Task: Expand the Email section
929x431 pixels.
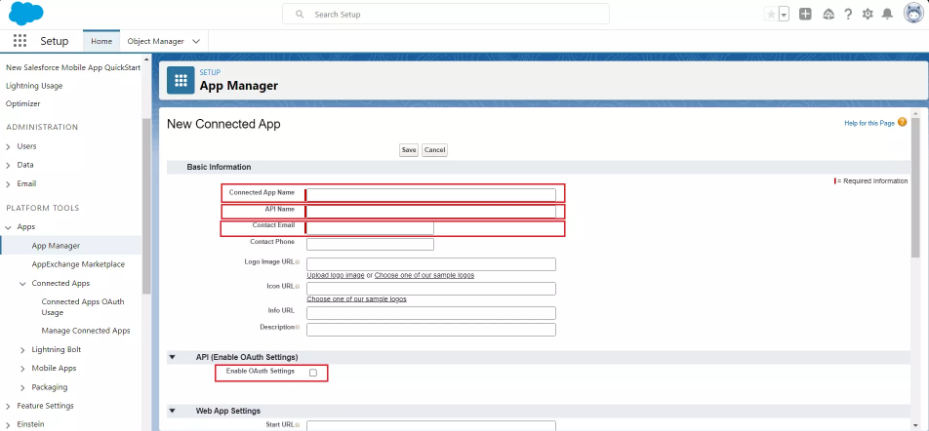Action: pos(8,184)
